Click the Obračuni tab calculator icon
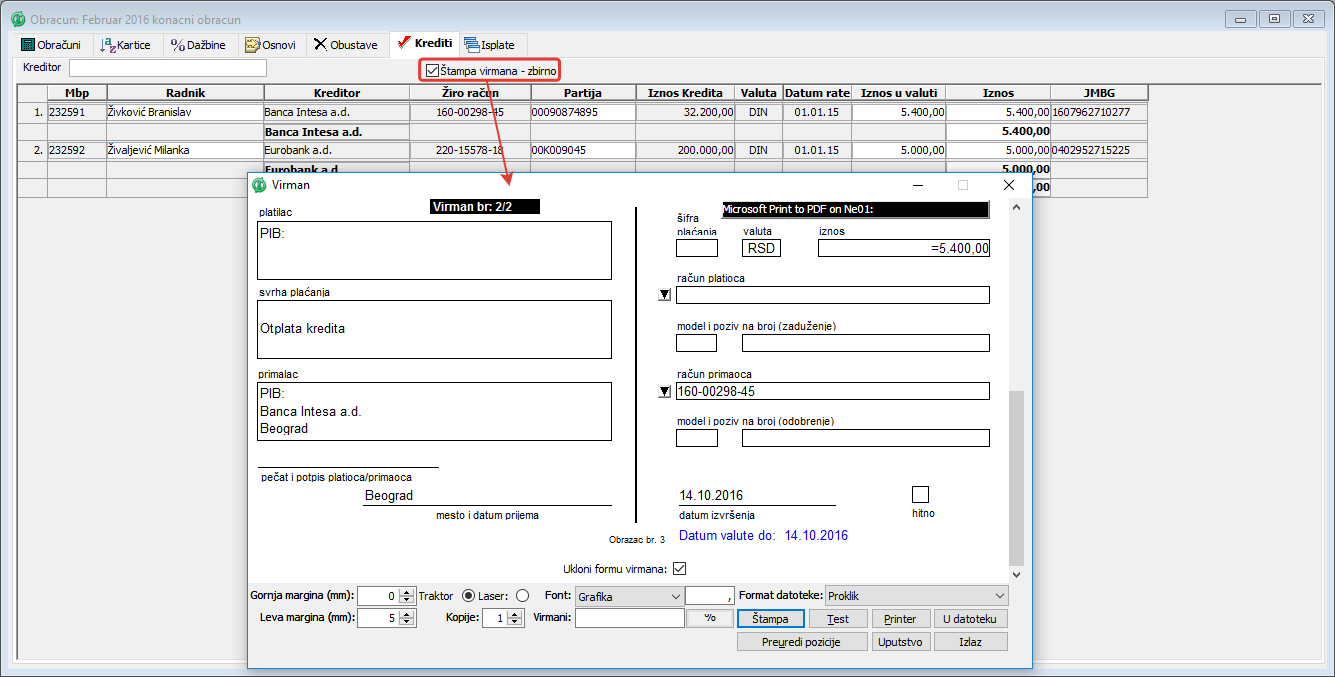The image size is (1335, 677). 28,45
